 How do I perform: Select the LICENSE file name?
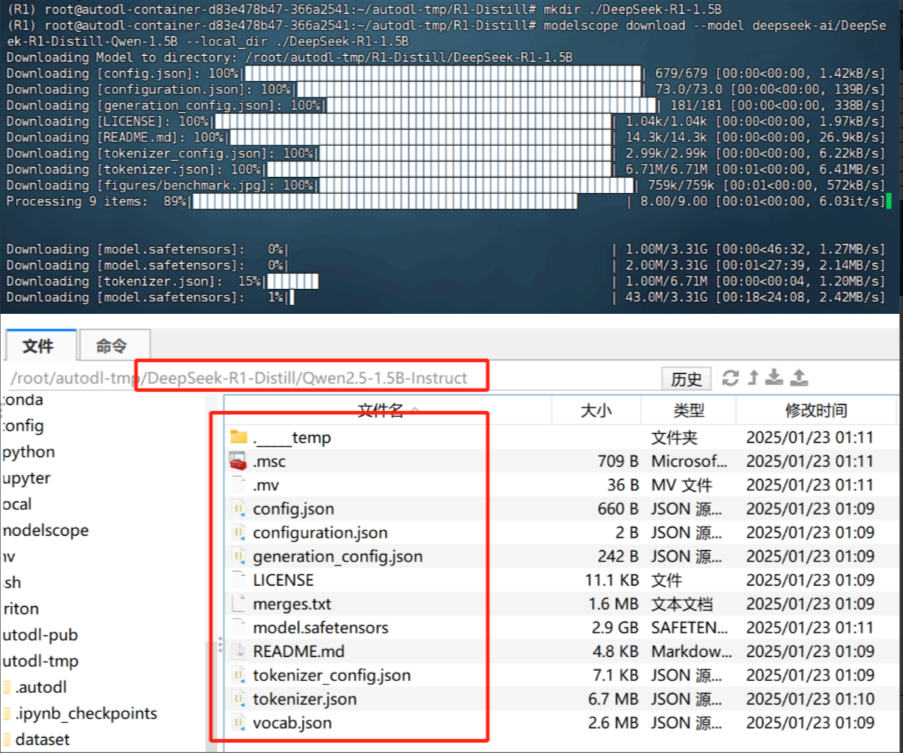click(x=283, y=580)
